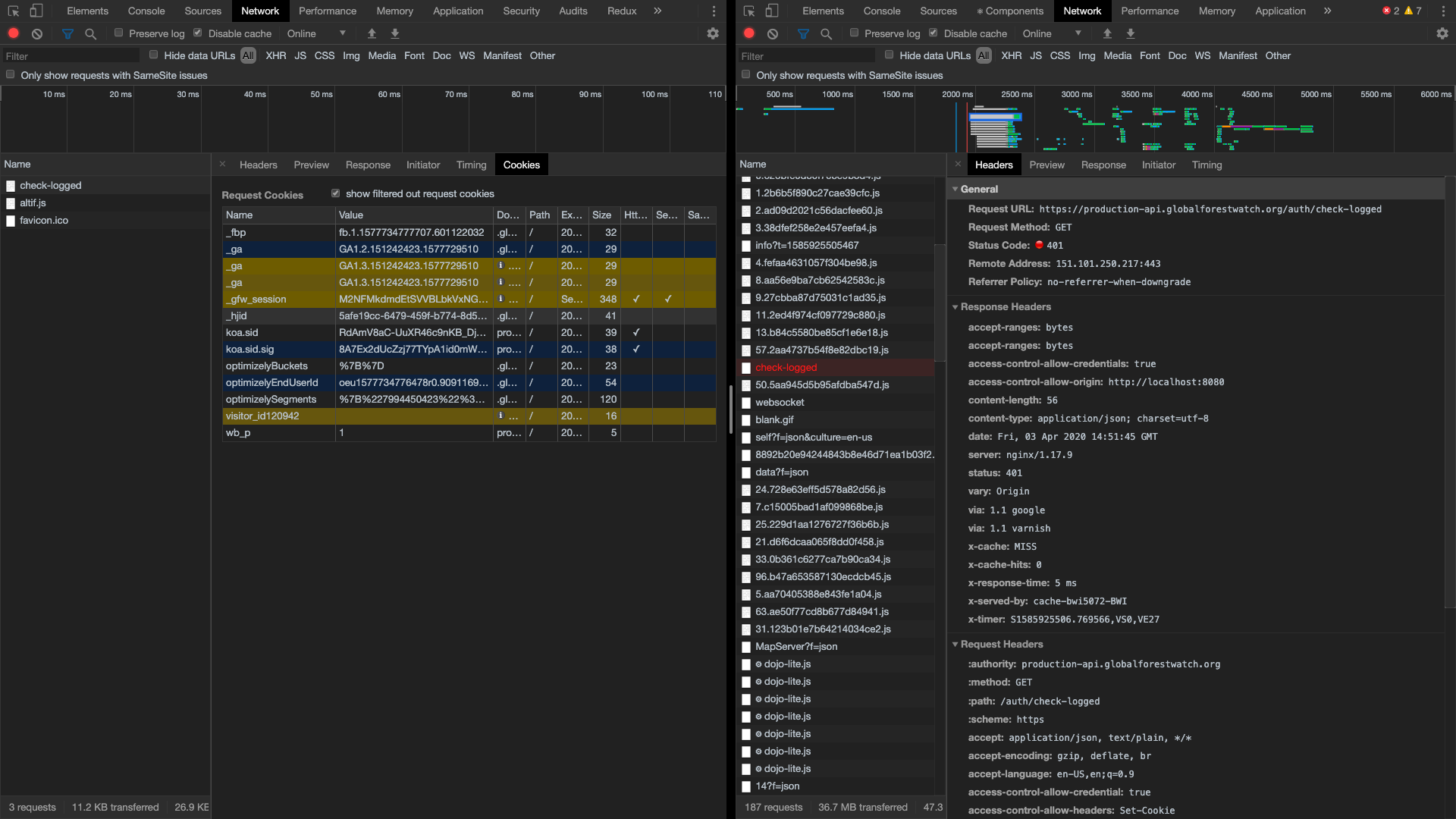Clear network log in right panel
The image size is (1456, 819).
pyautogui.click(x=773, y=33)
